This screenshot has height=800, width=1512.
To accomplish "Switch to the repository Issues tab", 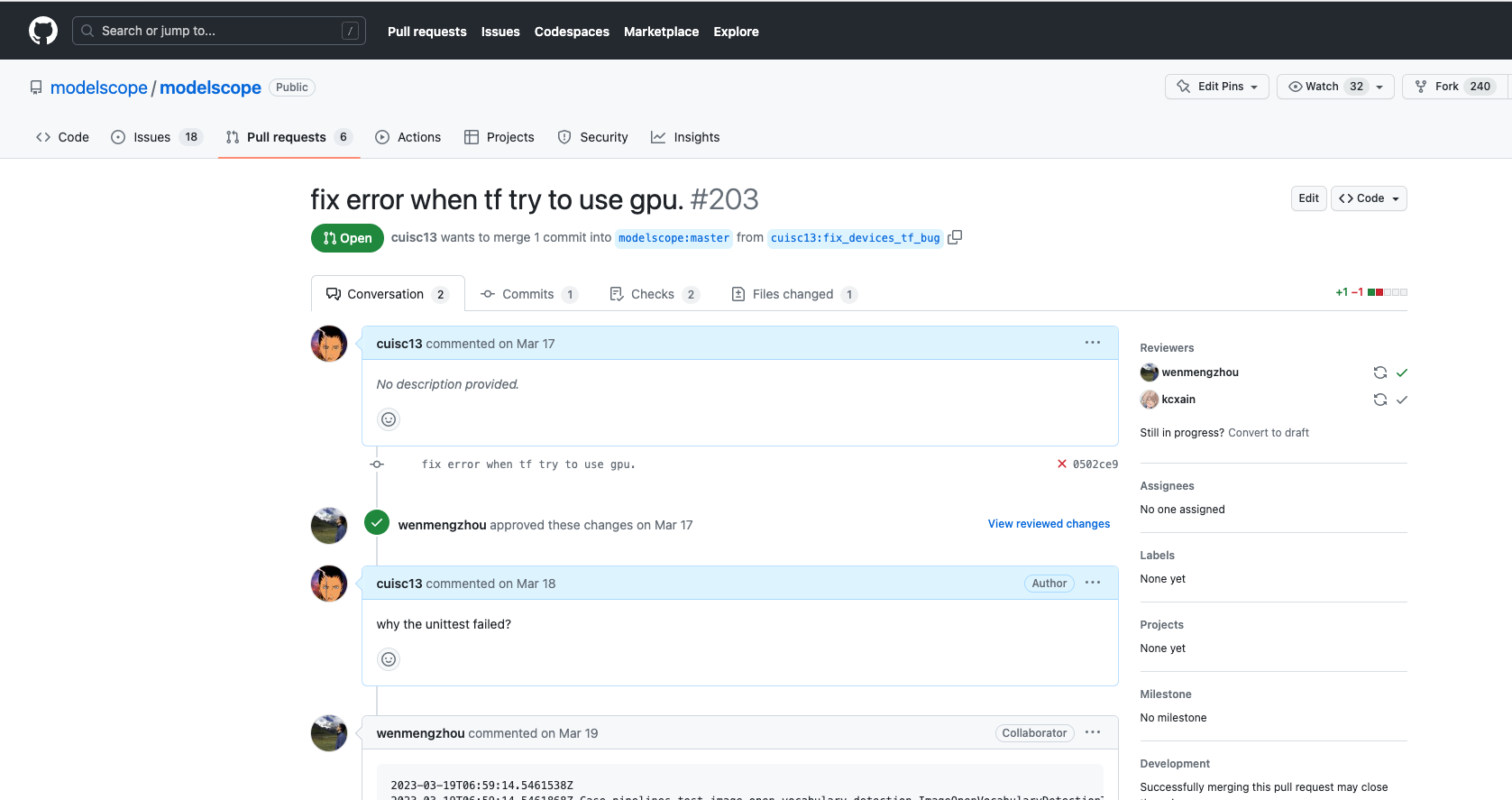I will [157, 137].
